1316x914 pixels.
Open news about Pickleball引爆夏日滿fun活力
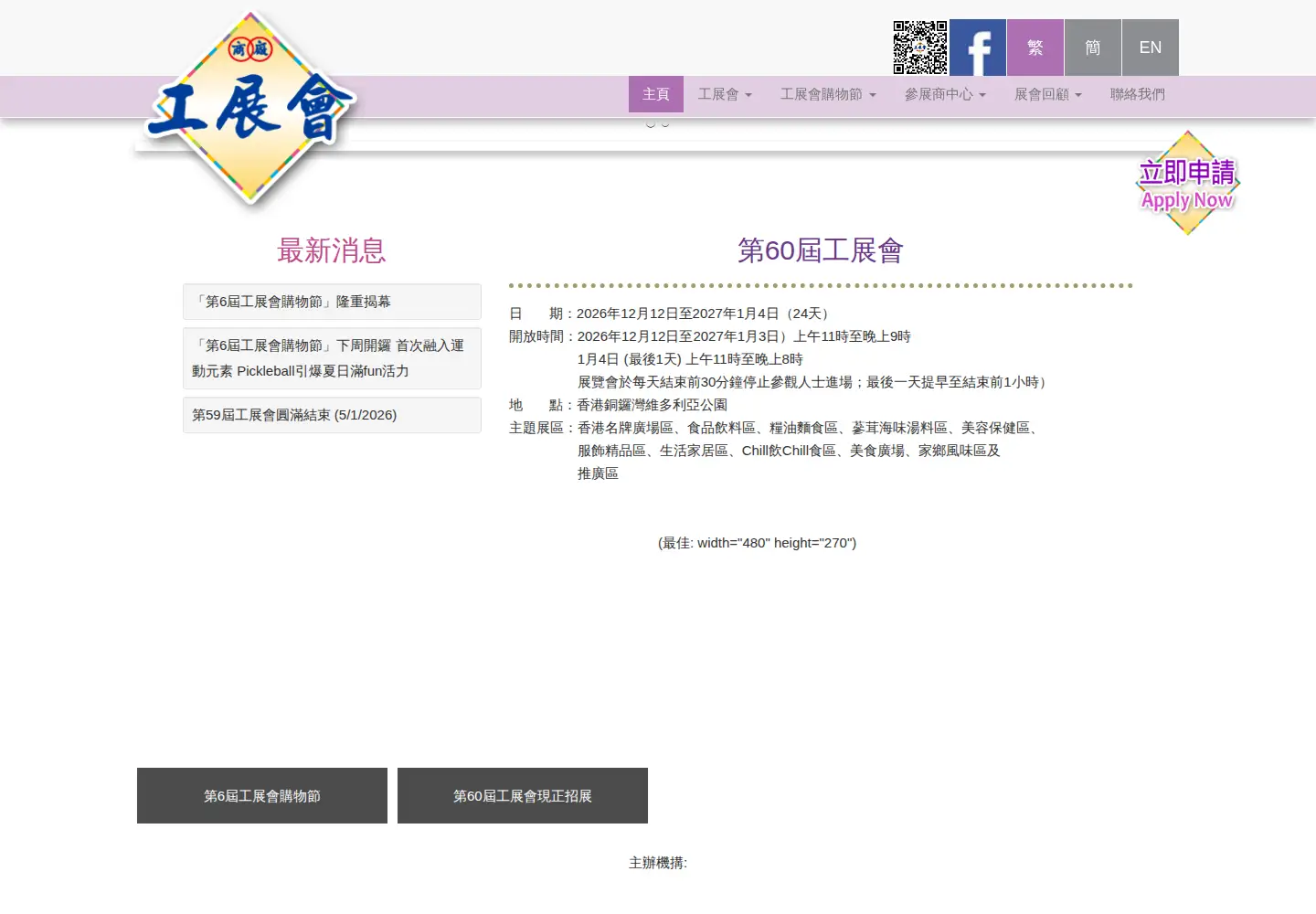tap(332, 358)
